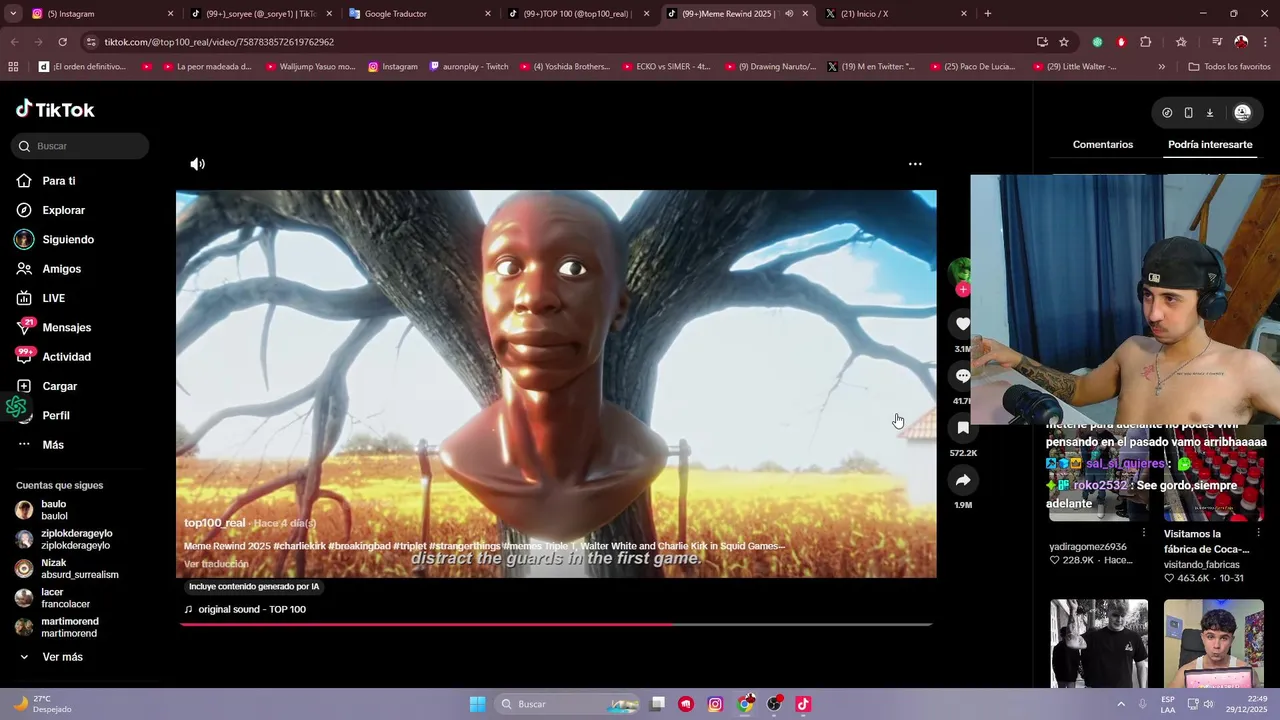The image size is (1280, 720).
Task: Open ziplokderageylo account
Action: [x=64, y=539]
